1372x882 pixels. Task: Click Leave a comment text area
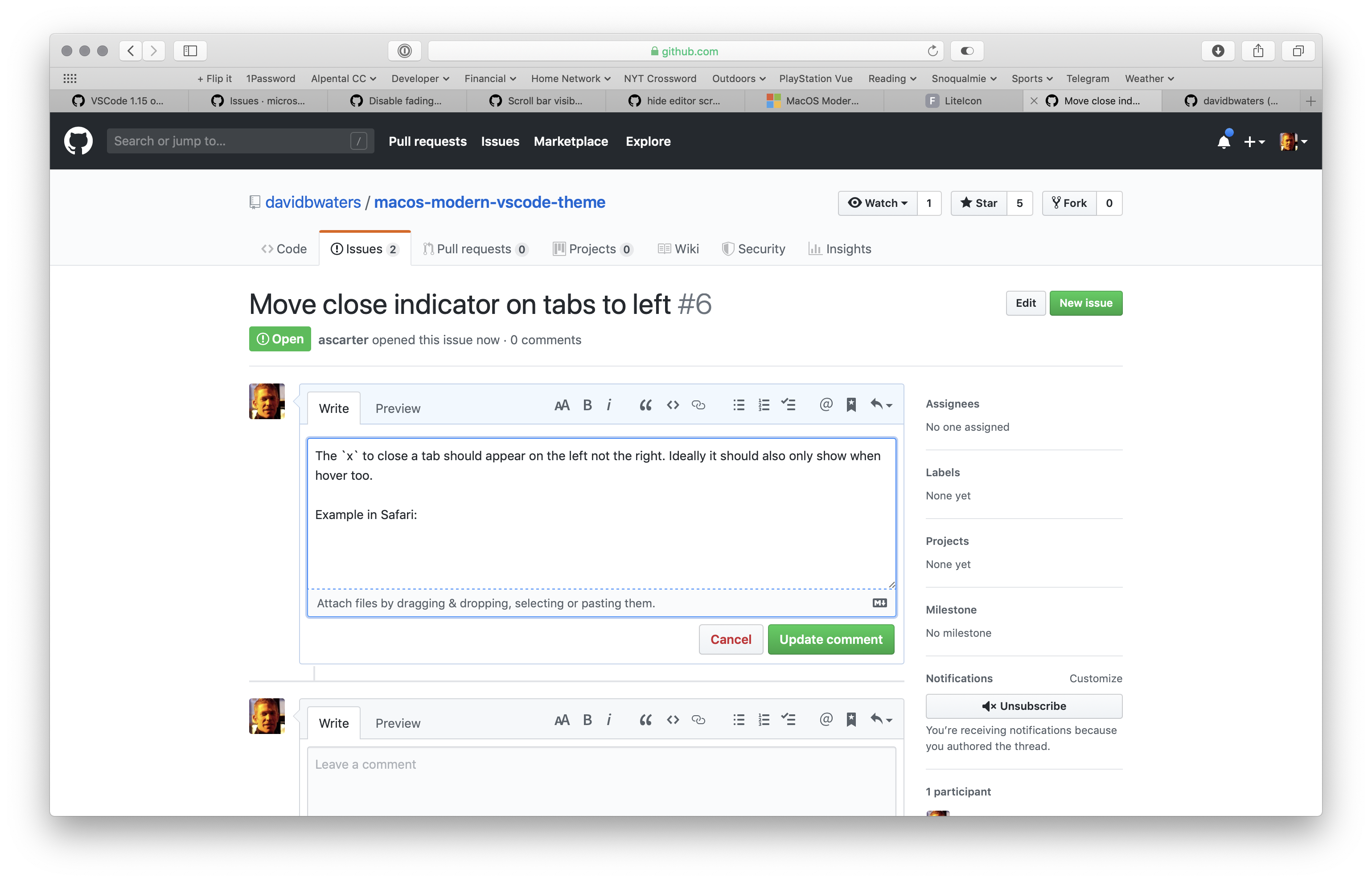601,781
